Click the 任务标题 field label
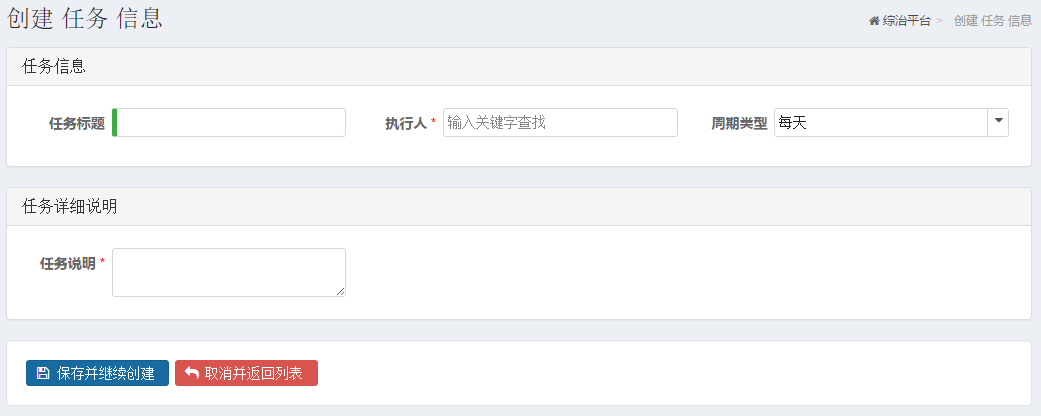1041x416 pixels. click(77, 123)
